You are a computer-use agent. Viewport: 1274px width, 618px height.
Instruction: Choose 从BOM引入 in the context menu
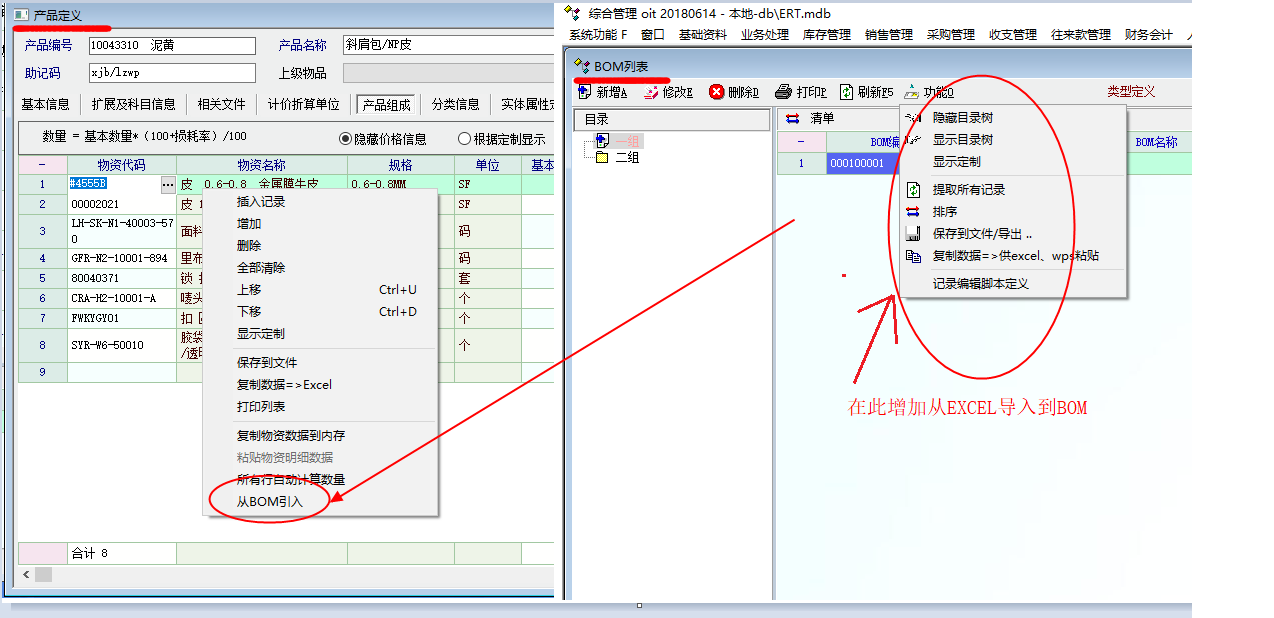coord(268,501)
